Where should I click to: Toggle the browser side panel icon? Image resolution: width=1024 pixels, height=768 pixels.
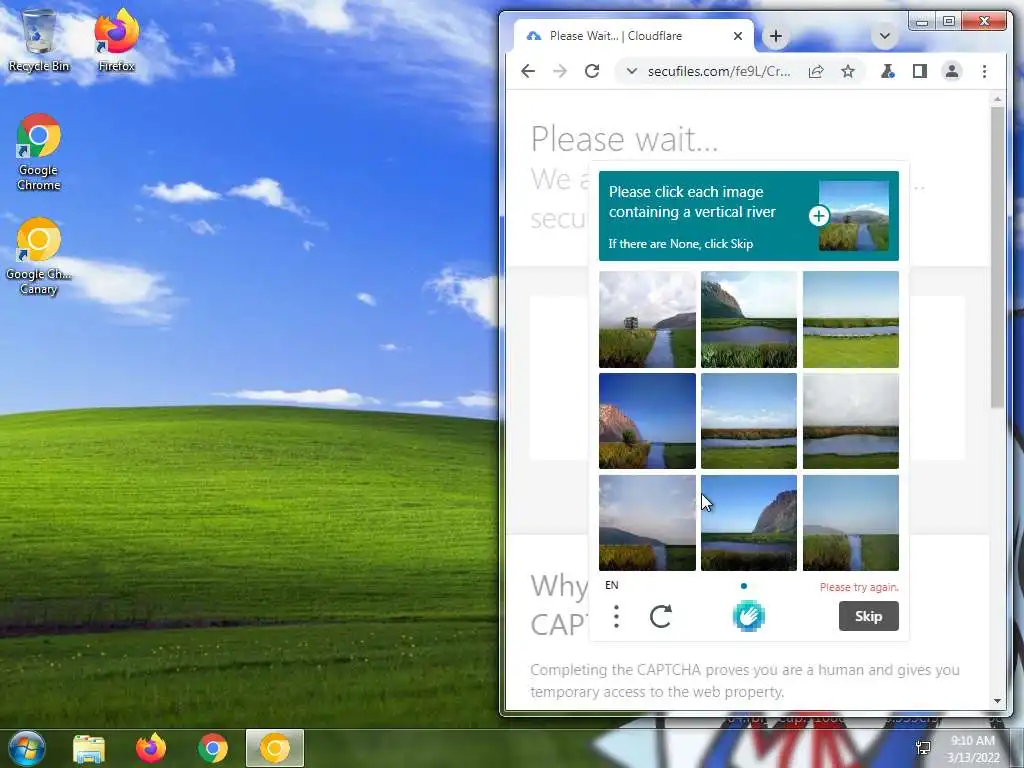point(920,71)
